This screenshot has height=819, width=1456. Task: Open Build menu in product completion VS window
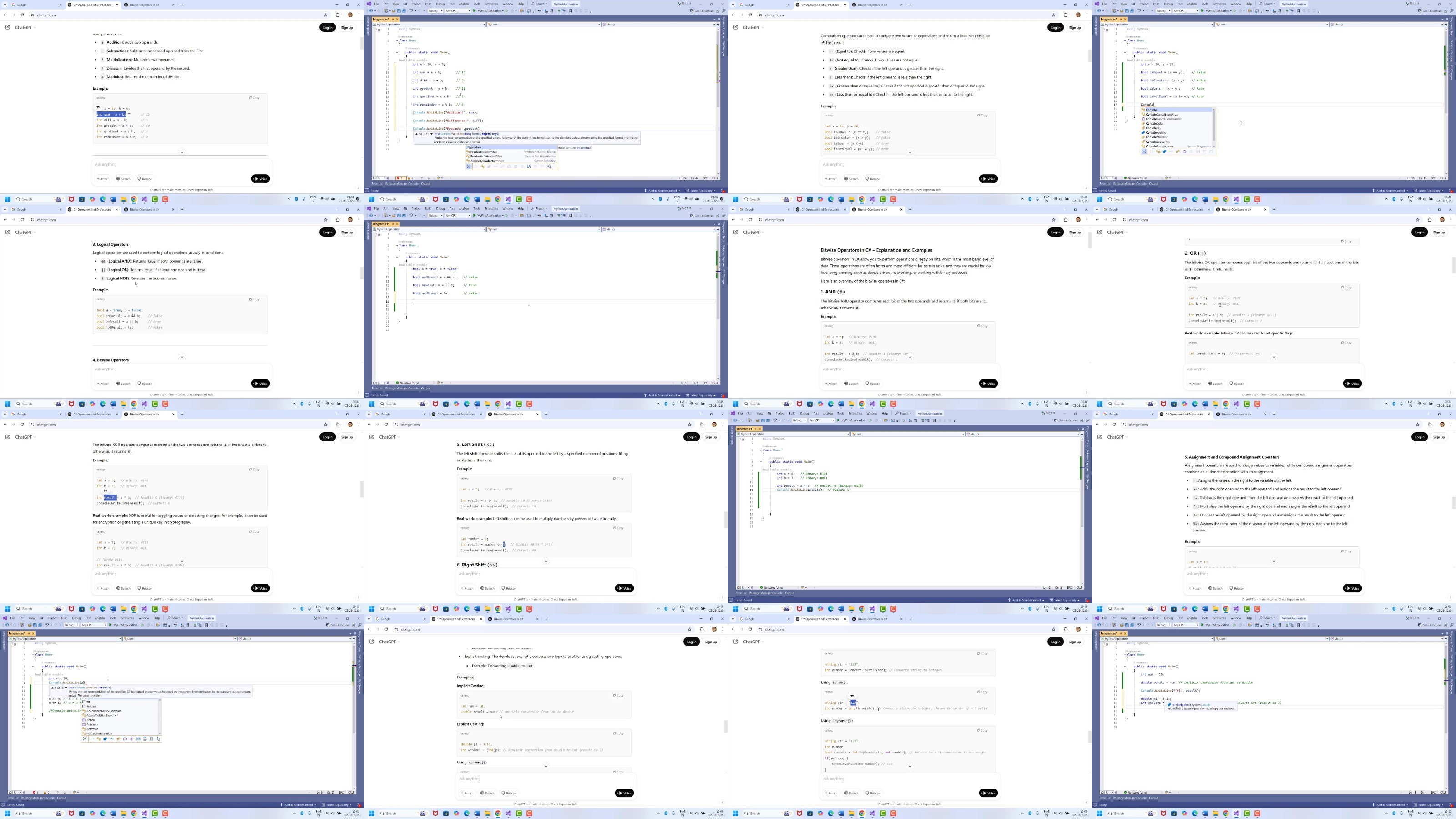(x=428, y=4)
